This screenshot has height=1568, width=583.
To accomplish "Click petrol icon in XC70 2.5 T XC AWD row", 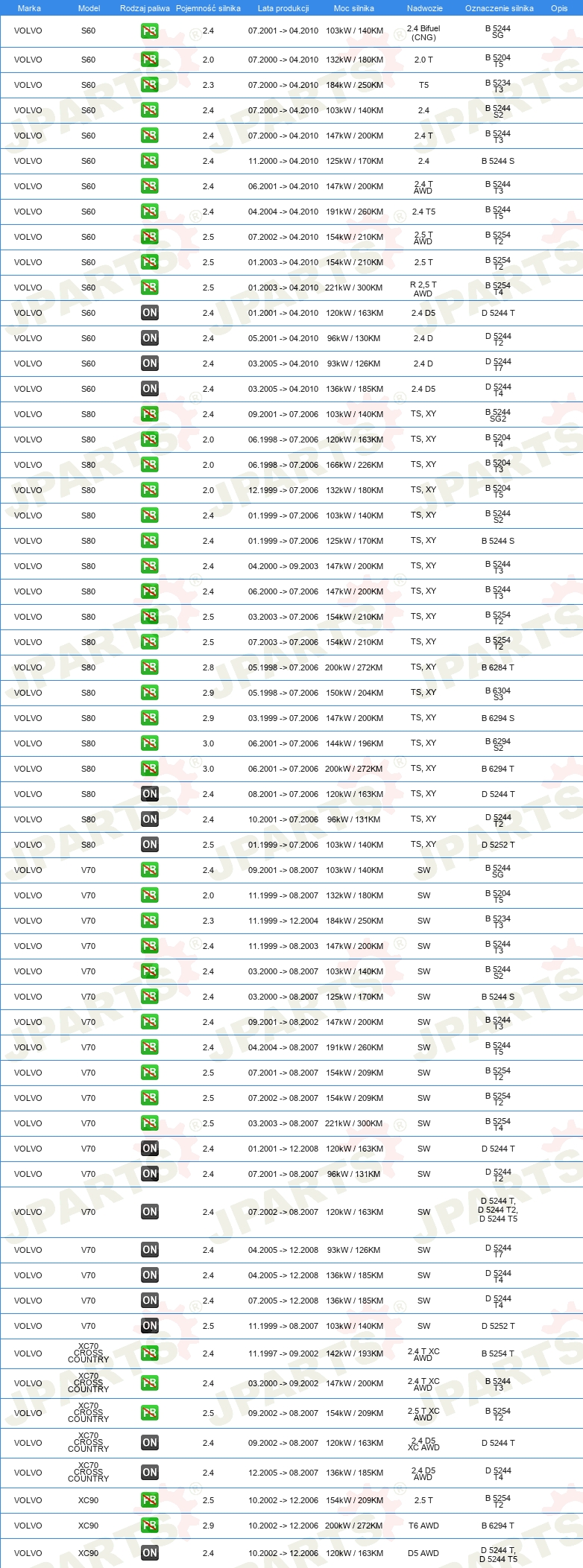I will pos(150,1413).
